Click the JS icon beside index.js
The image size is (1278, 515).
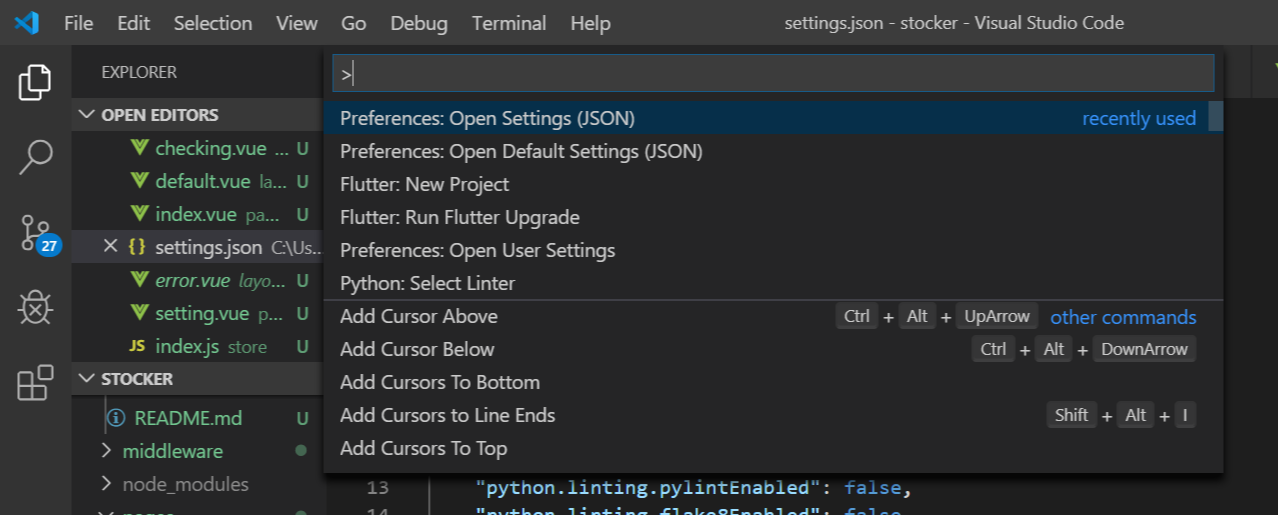click(x=139, y=346)
